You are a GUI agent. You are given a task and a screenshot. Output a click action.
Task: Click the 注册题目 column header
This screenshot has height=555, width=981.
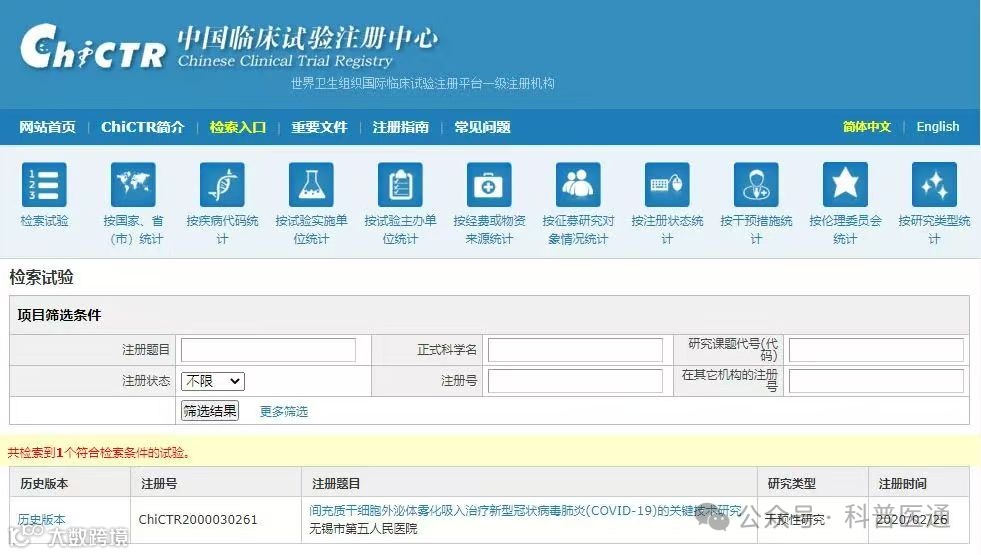pos(336,484)
